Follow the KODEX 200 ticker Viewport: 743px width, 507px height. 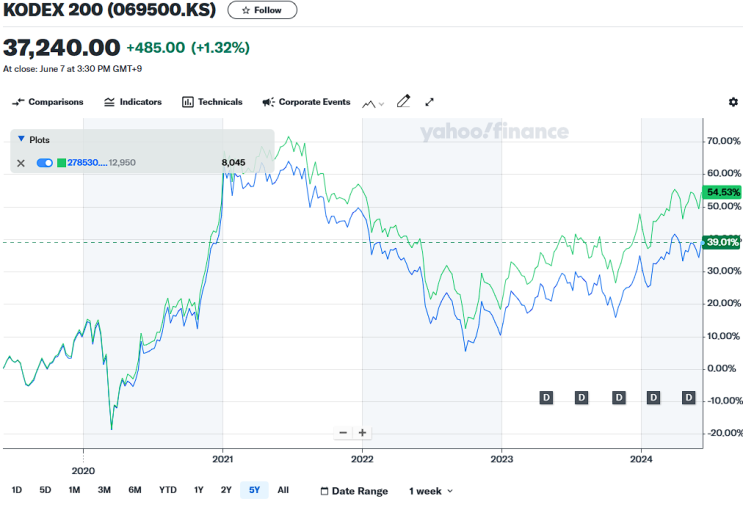[x=262, y=10]
